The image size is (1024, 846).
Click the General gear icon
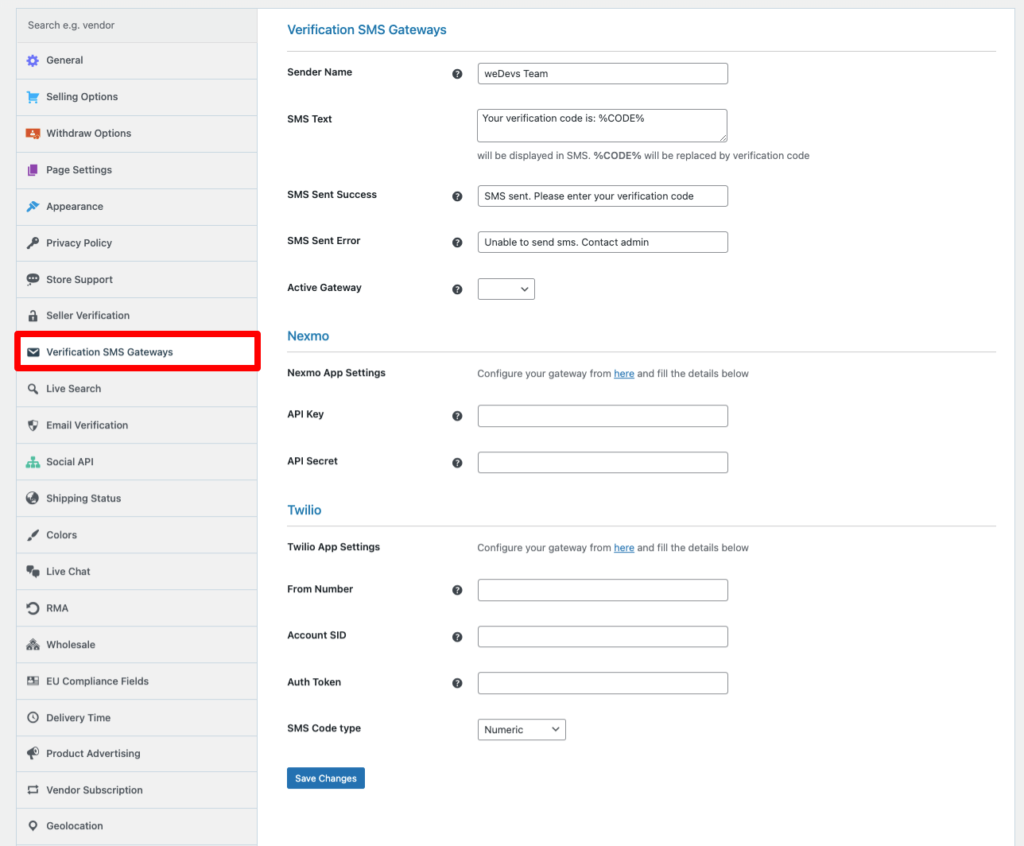click(33, 61)
